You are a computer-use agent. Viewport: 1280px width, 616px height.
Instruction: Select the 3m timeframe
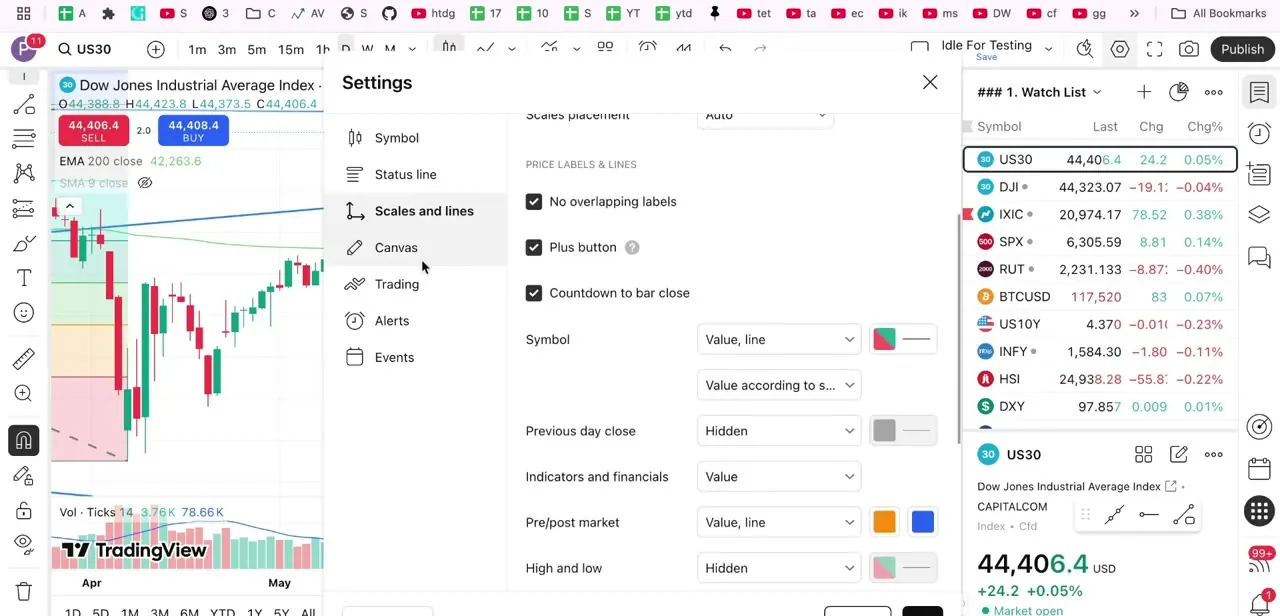[227, 50]
